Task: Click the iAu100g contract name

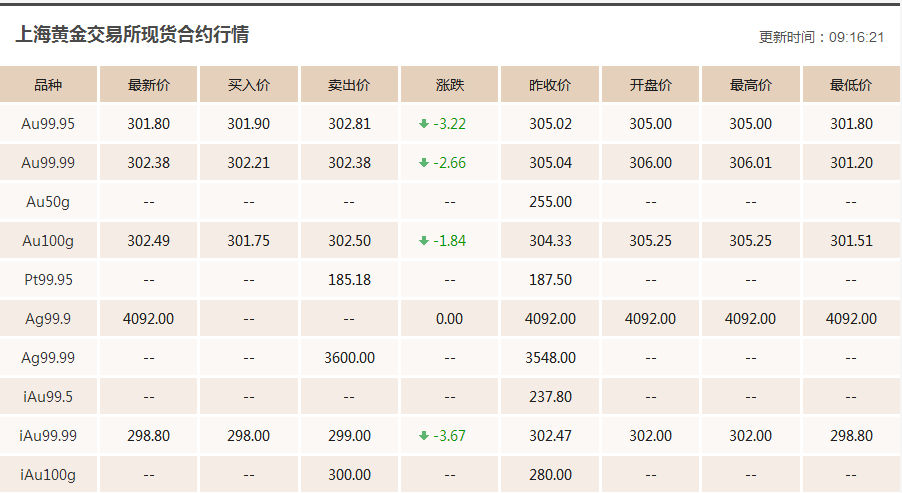Action: (48, 475)
